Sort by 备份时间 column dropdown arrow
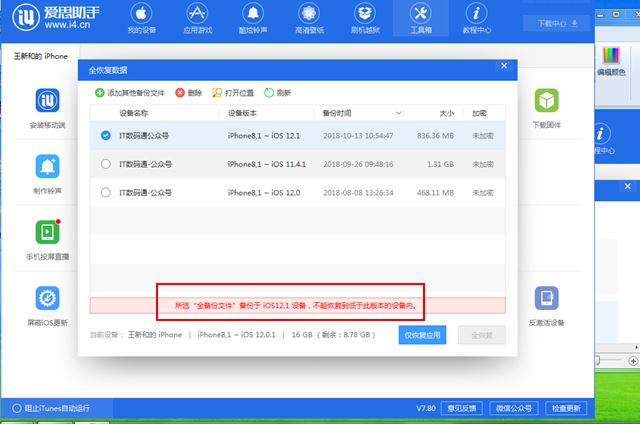The image size is (640, 424). (398, 113)
